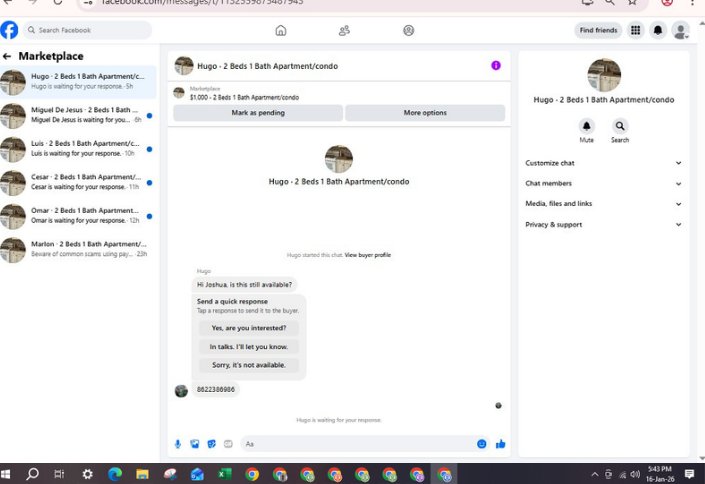Send a voice clip with microphone icon
The image size is (705, 484).
(178, 444)
